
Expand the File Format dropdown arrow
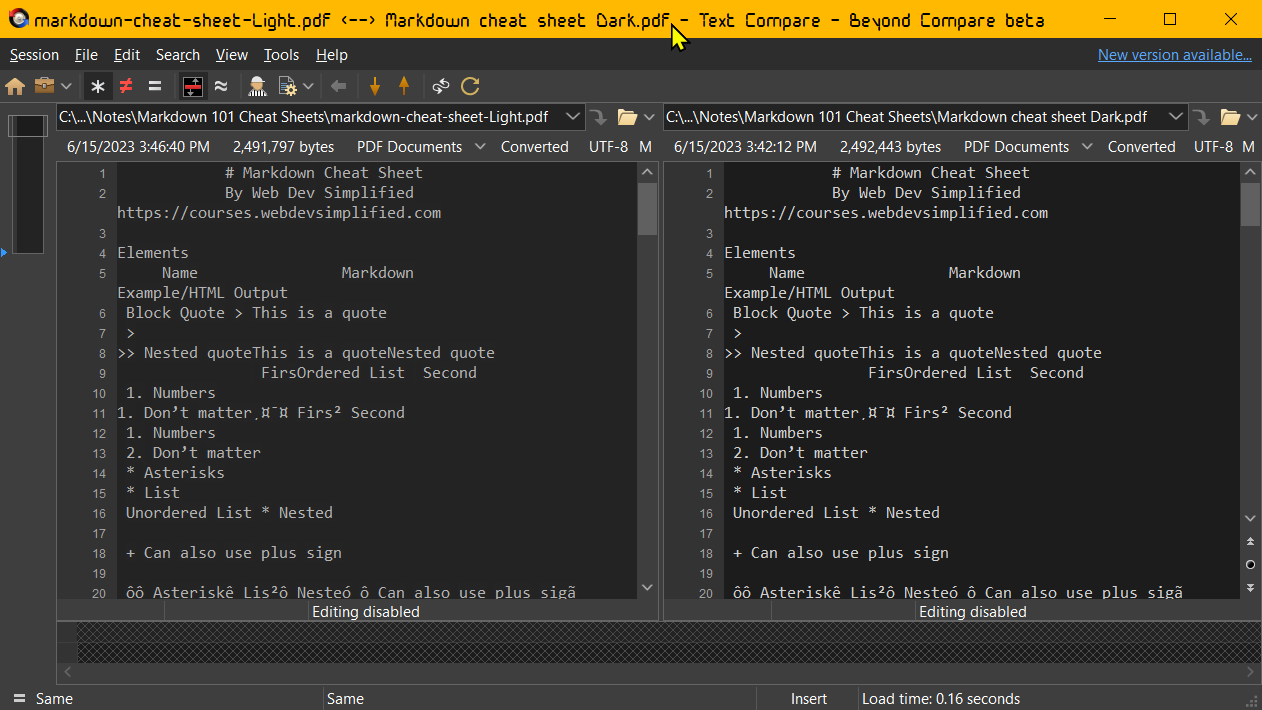pos(309,86)
